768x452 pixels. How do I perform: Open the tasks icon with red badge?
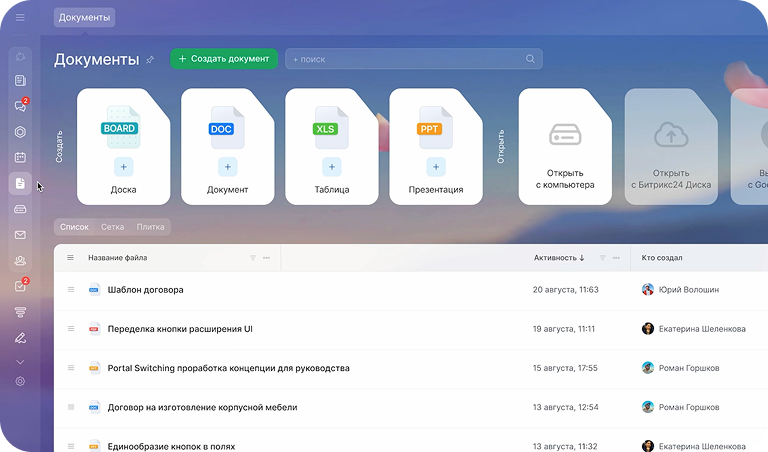(20, 287)
